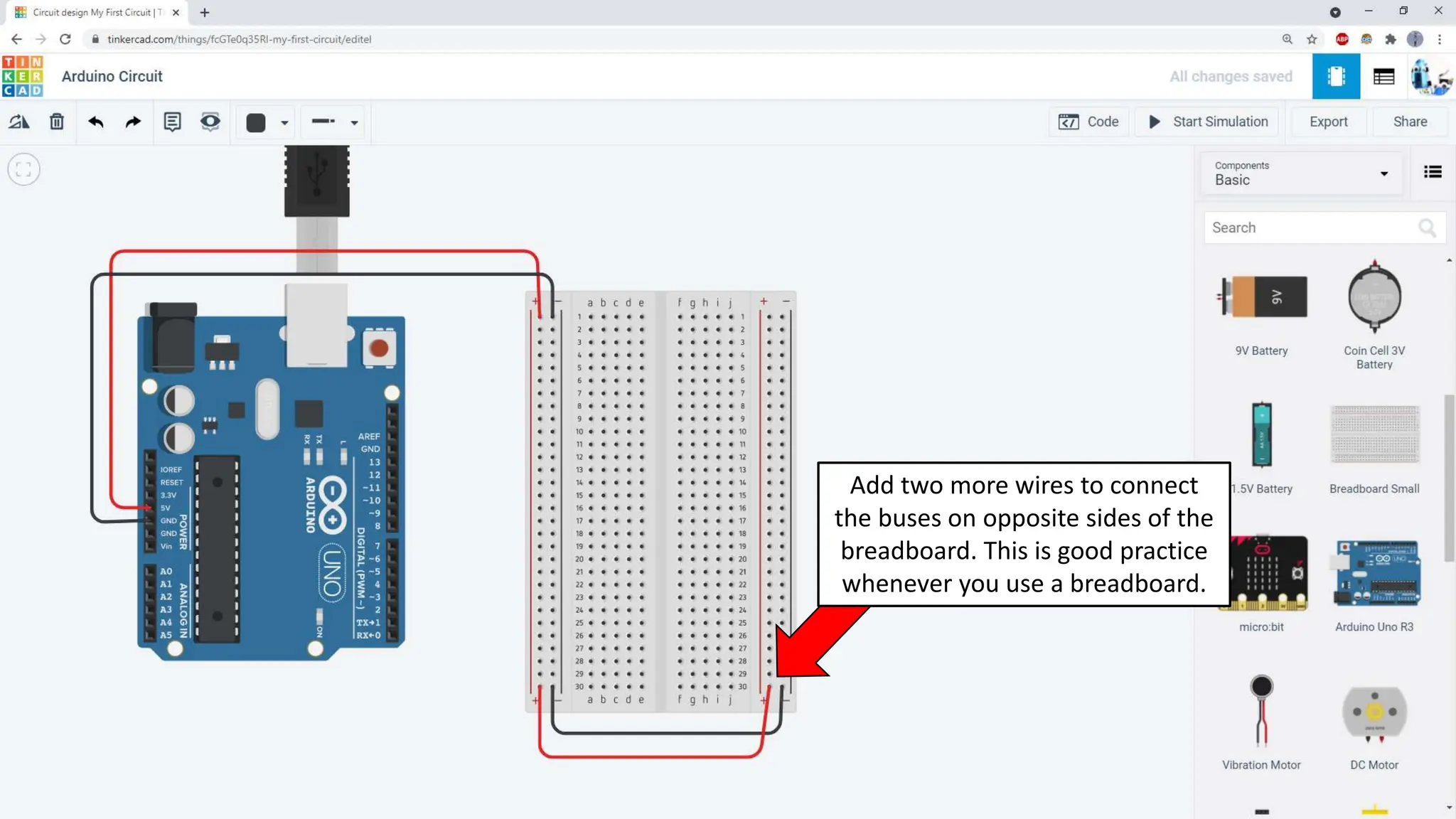Expand wire color dropdown arrow

[x=284, y=123]
